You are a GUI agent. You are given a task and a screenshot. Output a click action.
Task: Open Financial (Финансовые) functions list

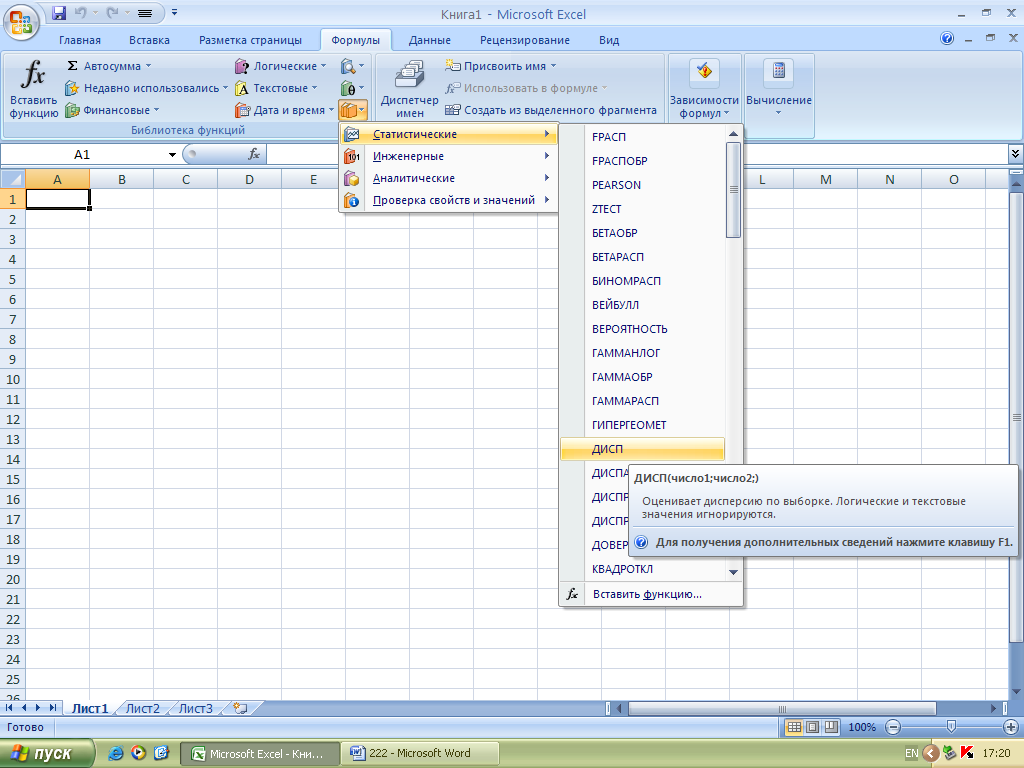click(x=112, y=110)
